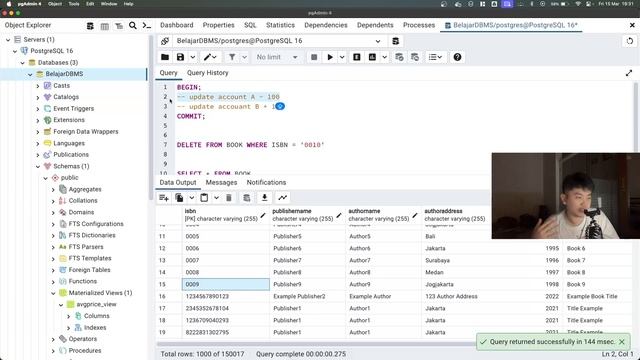
Task: Select the avgprice_view tree item
Action: (96, 304)
